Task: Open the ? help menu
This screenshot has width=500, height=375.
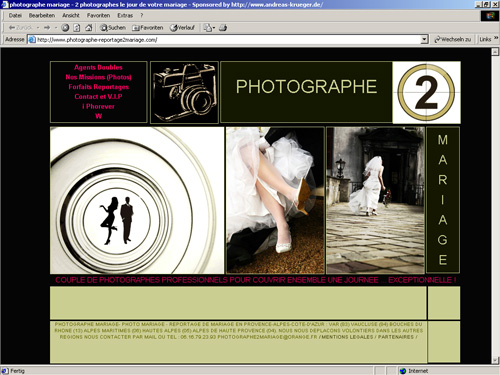Action: pyautogui.click(x=142, y=15)
